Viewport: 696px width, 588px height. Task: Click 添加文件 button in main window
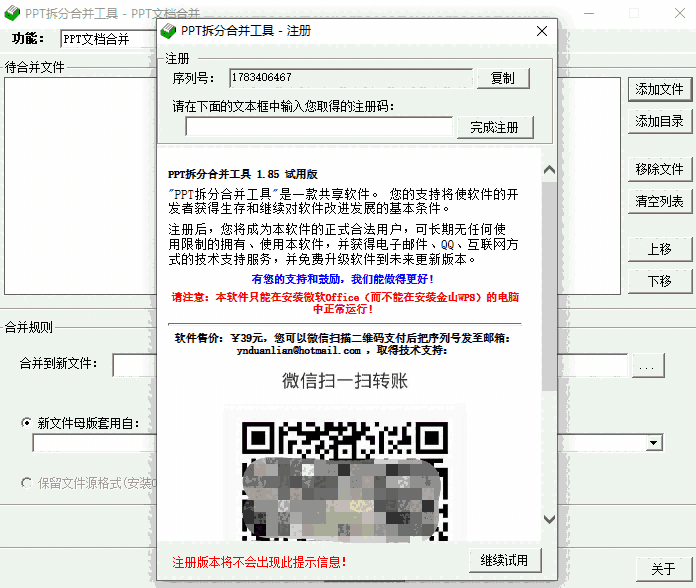660,90
